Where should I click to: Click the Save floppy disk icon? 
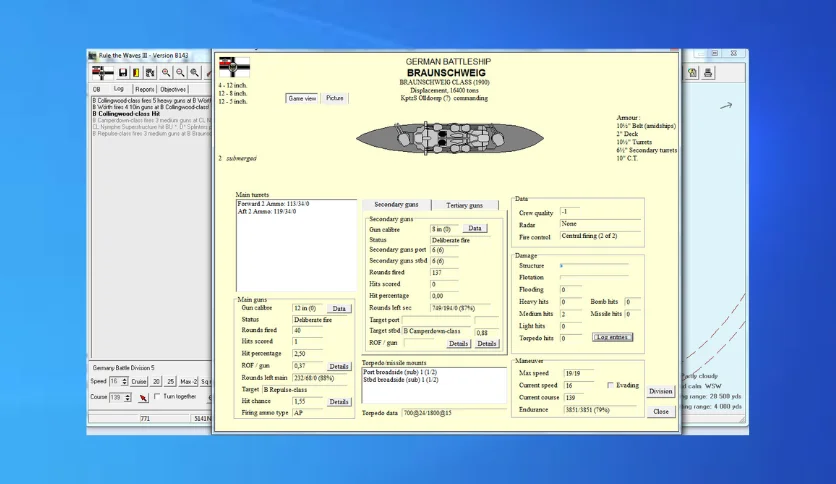tap(123, 72)
